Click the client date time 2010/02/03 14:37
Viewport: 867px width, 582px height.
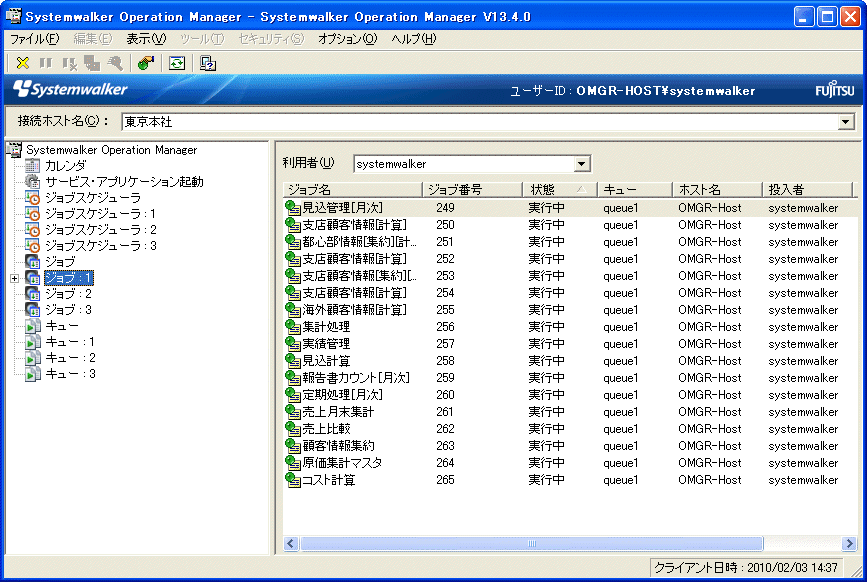tap(746, 568)
